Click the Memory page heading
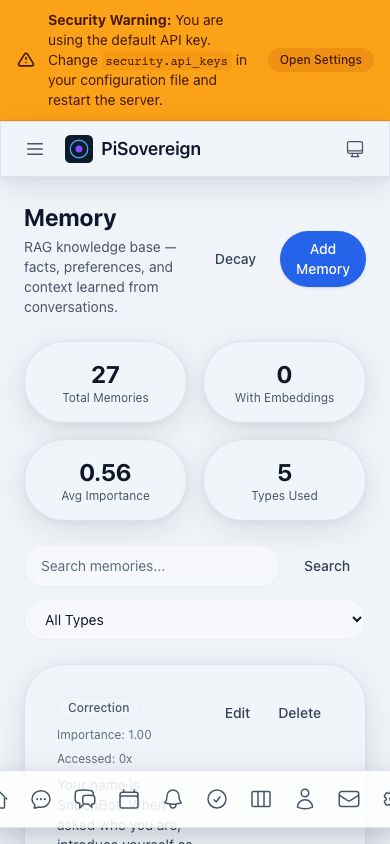 click(x=70, y=218)
